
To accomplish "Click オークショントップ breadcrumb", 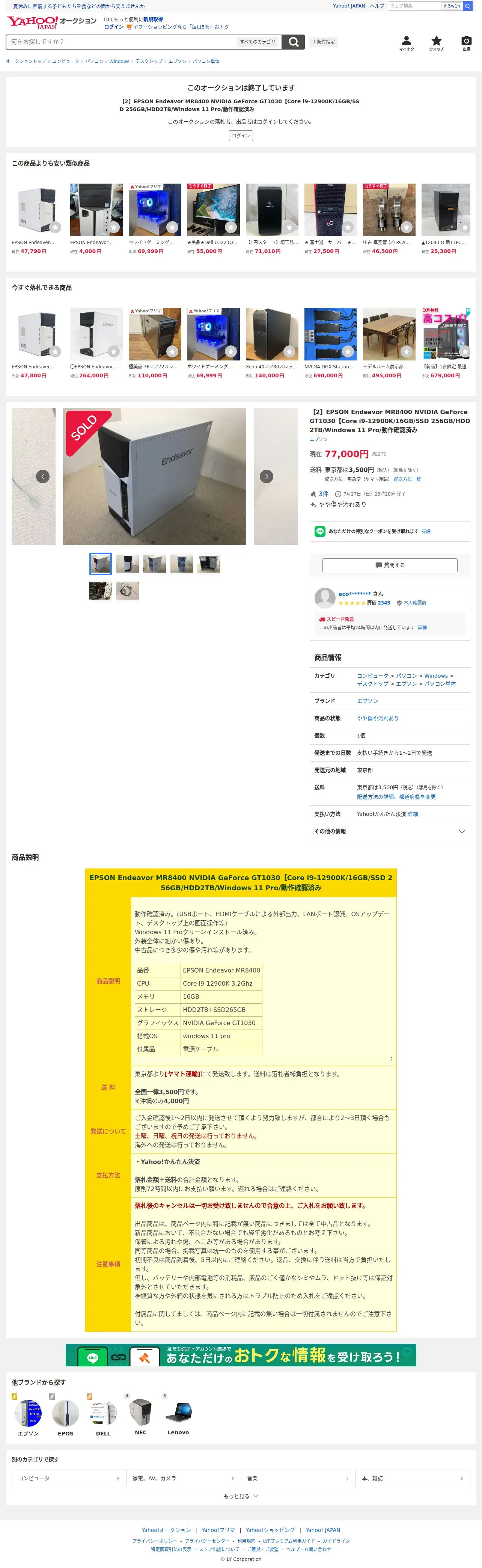I will (x=26, y=62).
